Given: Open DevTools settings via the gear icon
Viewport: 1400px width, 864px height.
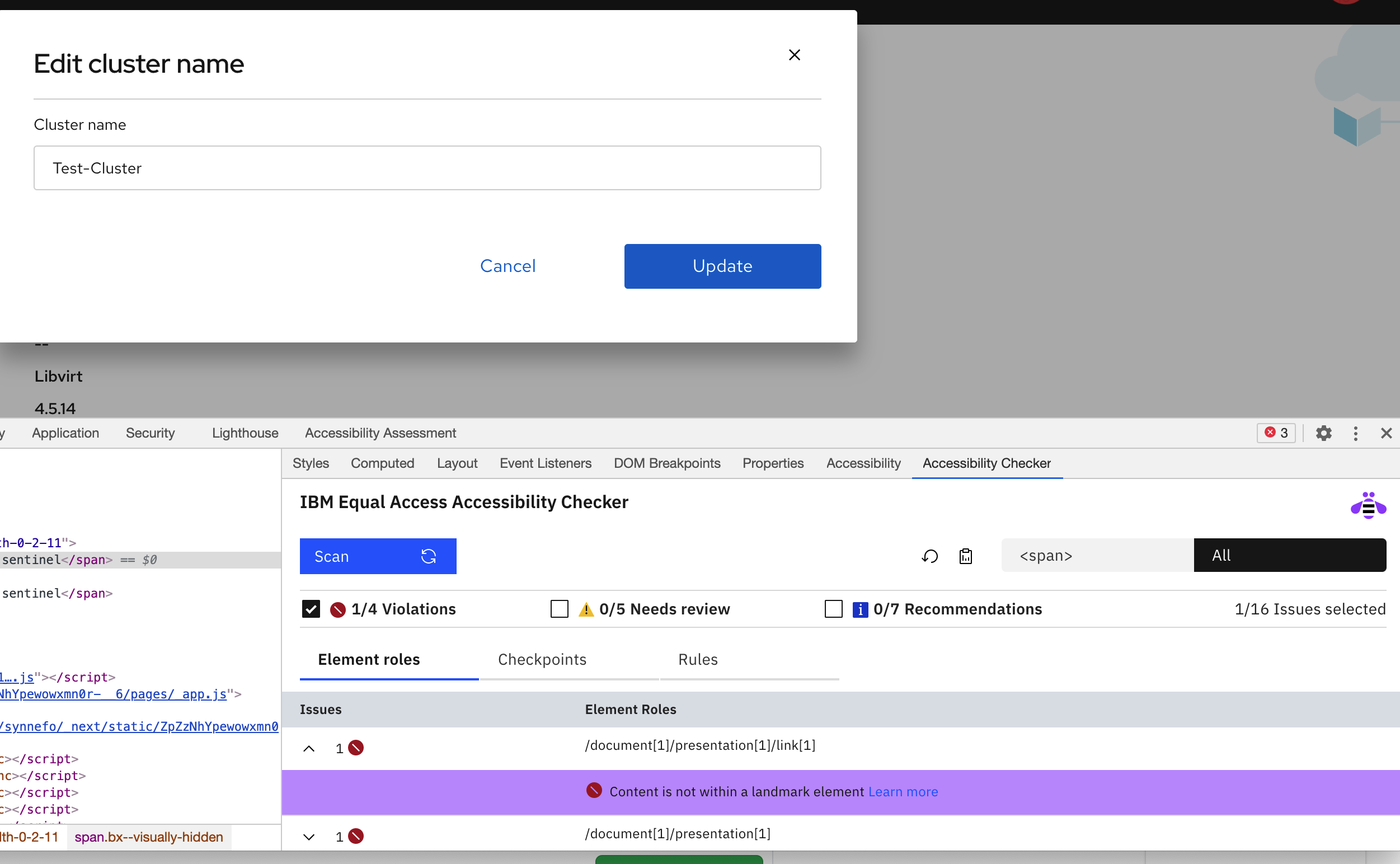Looking at the screenshot, I should coord(1324,433).
